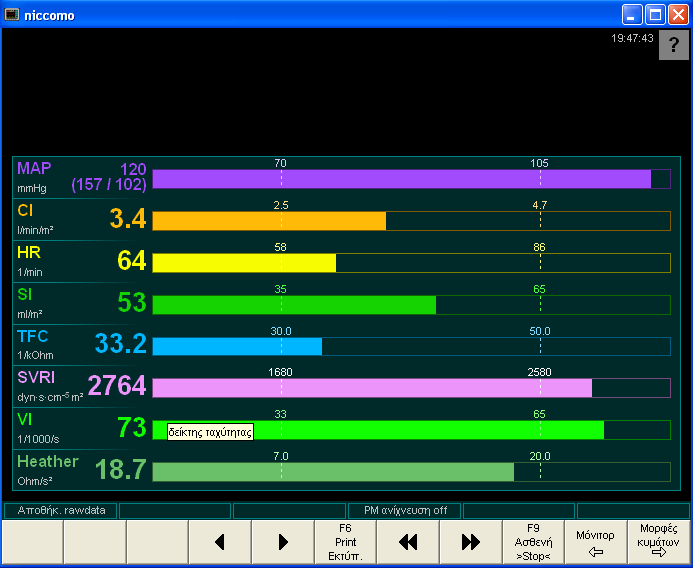Step forward with the single right arrow button

[283, 542]
